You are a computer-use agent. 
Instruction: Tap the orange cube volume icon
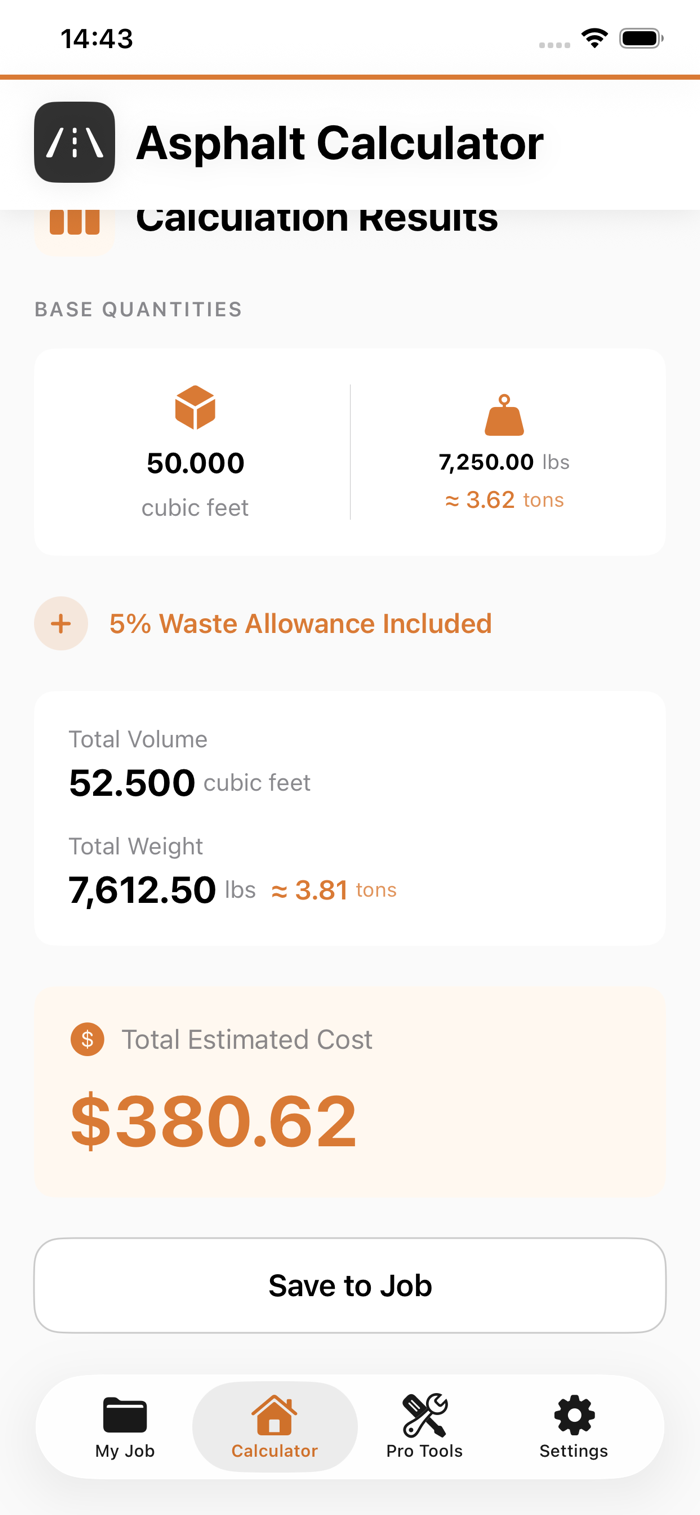[195, 408]
